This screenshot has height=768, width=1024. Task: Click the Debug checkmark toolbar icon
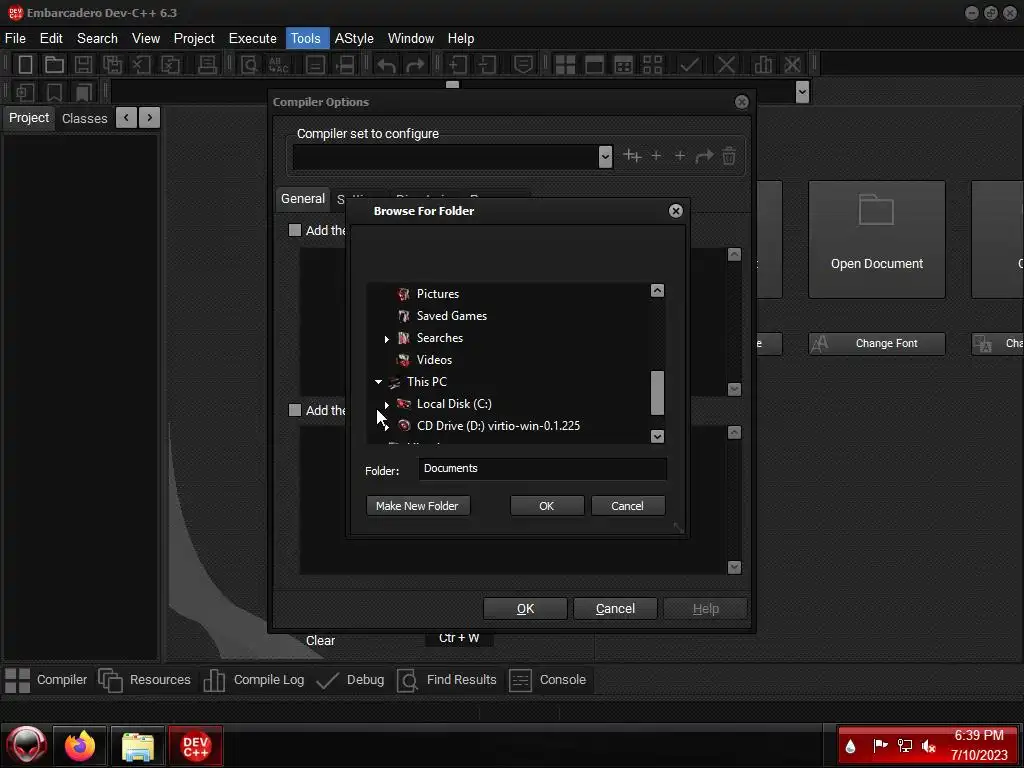[689, 65]
